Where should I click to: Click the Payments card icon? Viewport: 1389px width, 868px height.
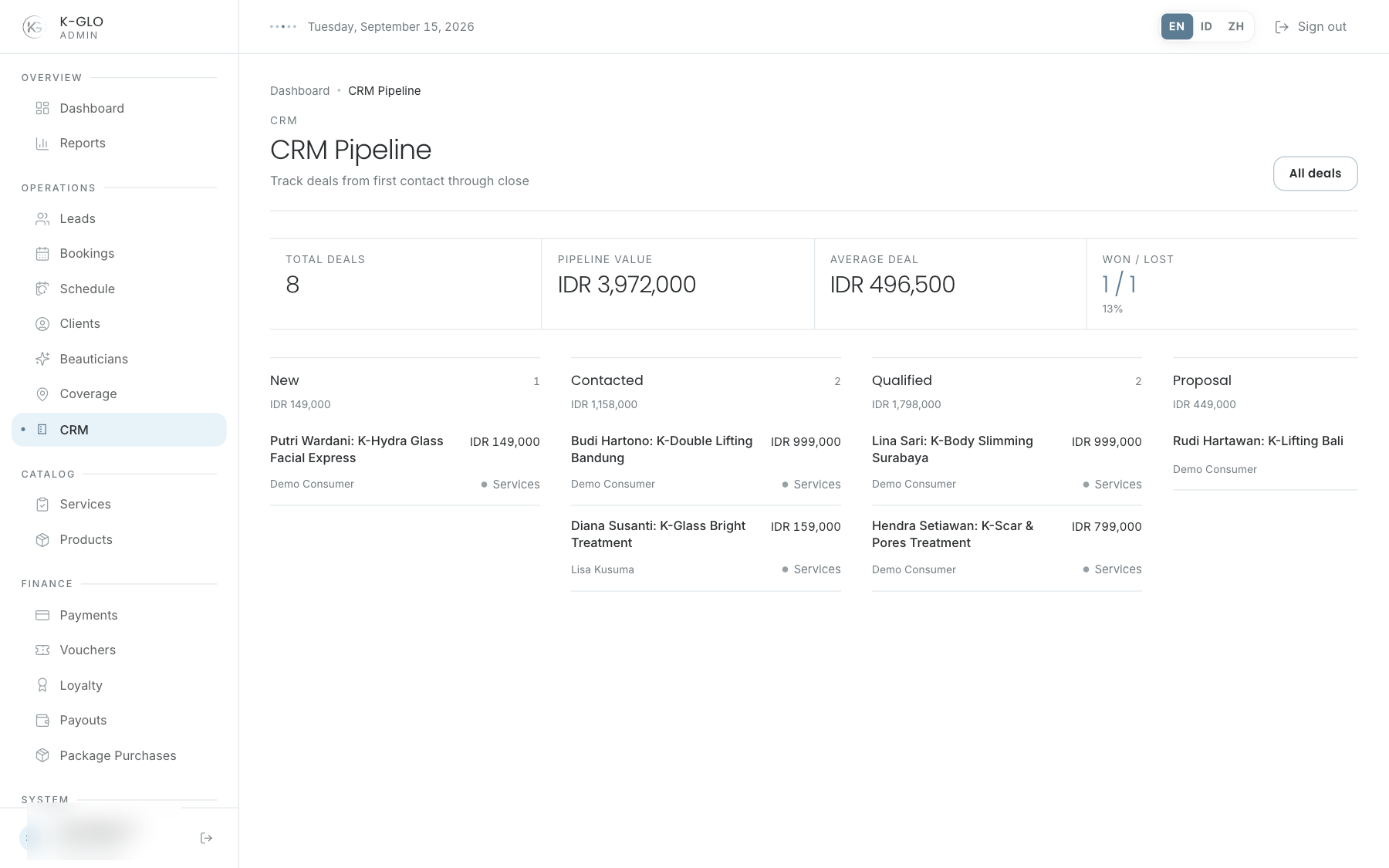point(42,615)
